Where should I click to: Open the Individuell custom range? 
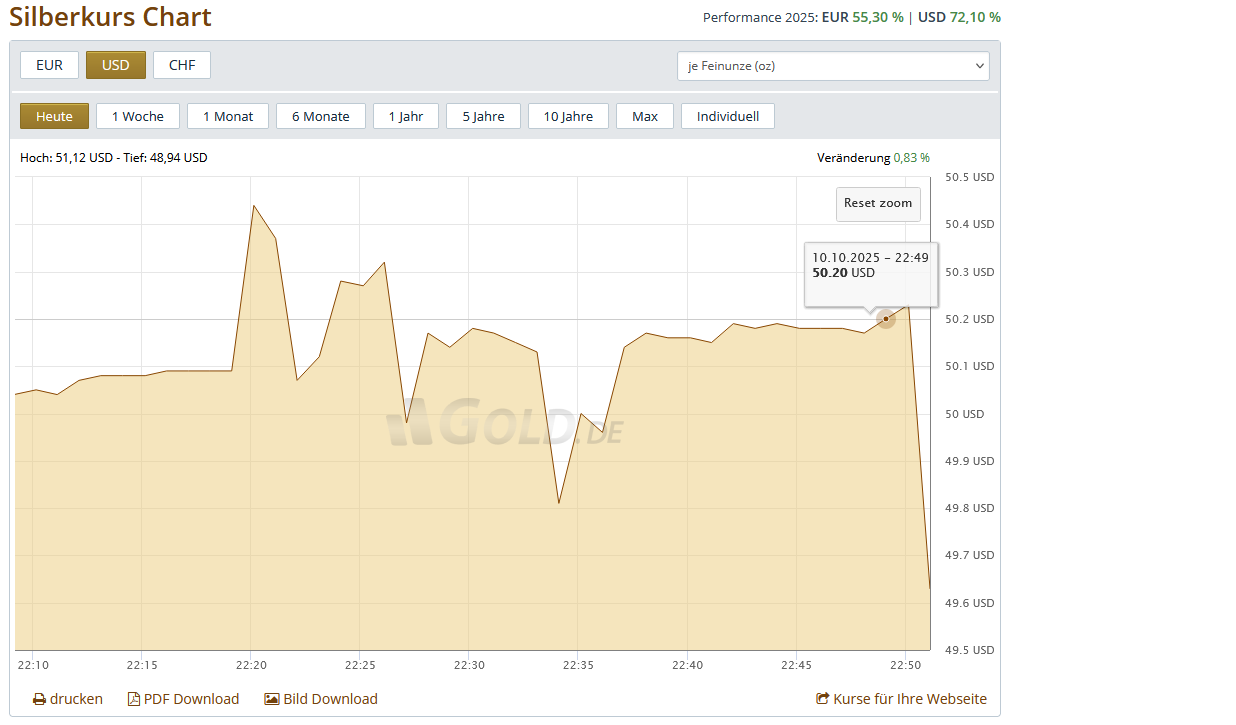728,116
